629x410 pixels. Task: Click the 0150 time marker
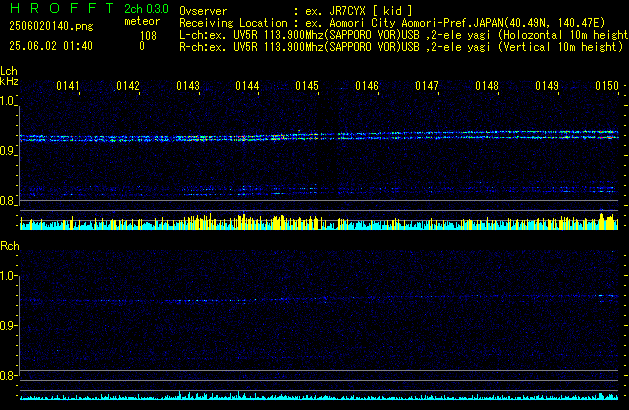[607, 86]
